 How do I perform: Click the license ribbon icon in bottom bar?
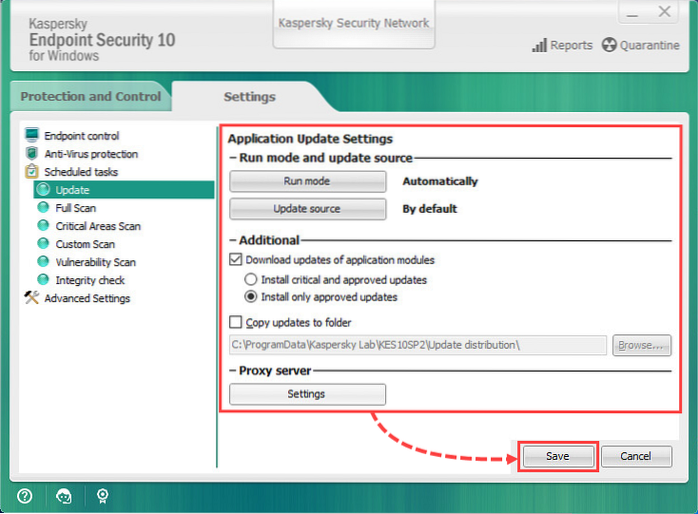pyautogui.click(x=103, y=495)
